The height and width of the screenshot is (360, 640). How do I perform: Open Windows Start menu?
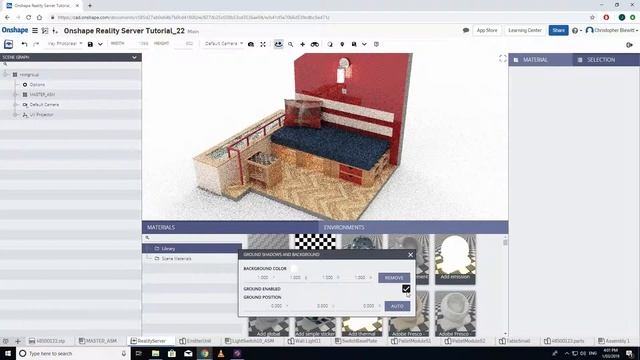click(x=7, y=353)
